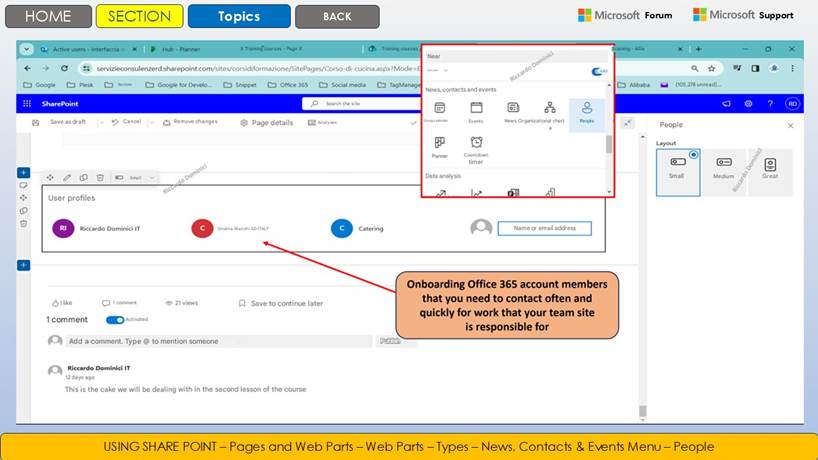This screenshot has height=460, width=818.
Task: Click the page vertical scrollbar thumb
Action: [643, 410]
